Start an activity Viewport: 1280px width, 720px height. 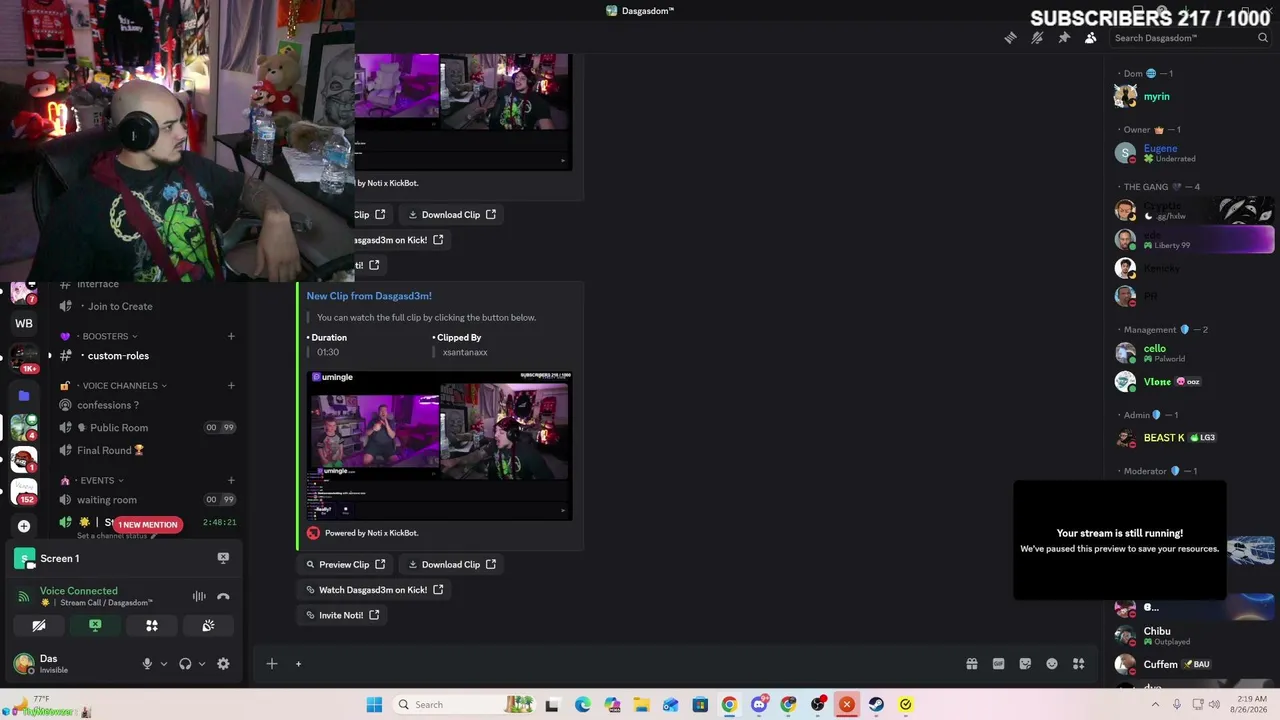coord(152,626)
